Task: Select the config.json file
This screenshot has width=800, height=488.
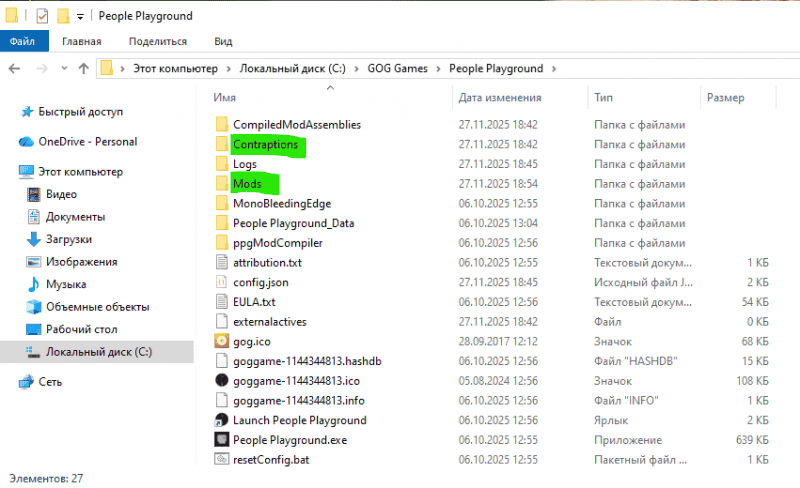Action: (x=260, y=282)
